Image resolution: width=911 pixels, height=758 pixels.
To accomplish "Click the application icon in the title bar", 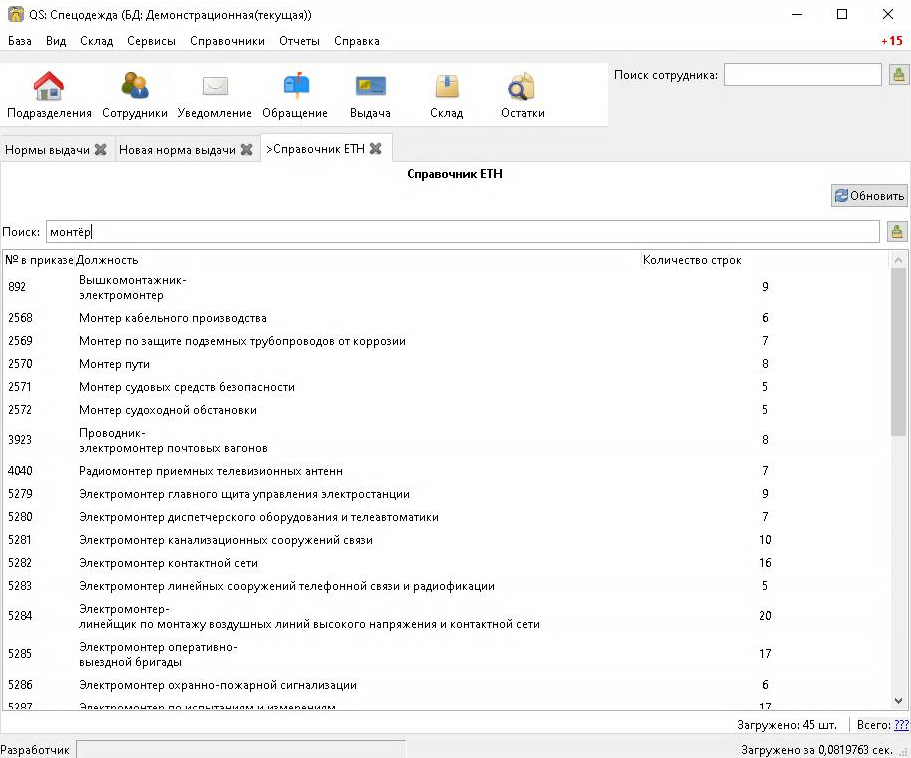I will coord(16,15).
